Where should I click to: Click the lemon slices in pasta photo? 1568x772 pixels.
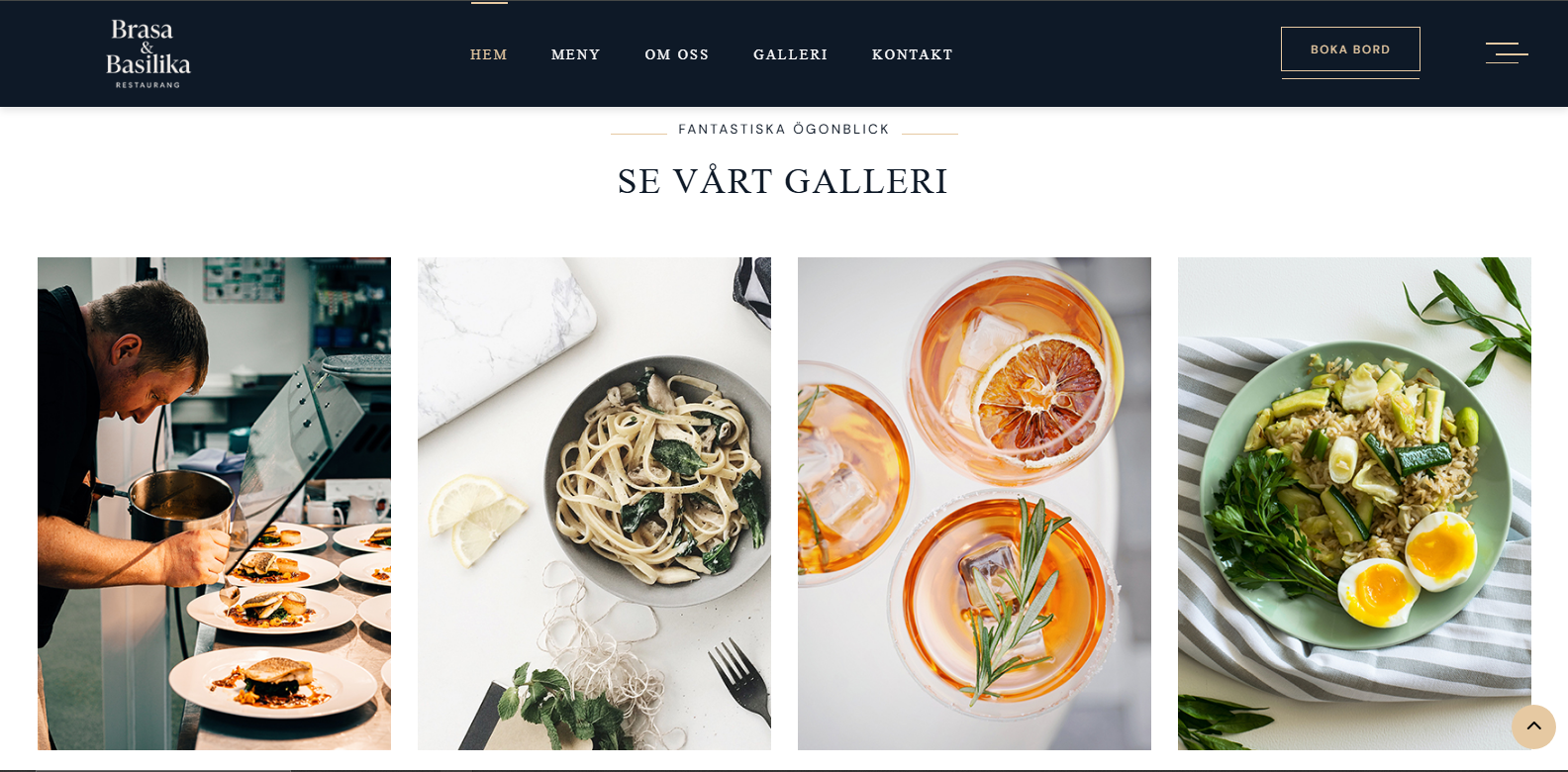pyautogui.click(x=476, y=517)
